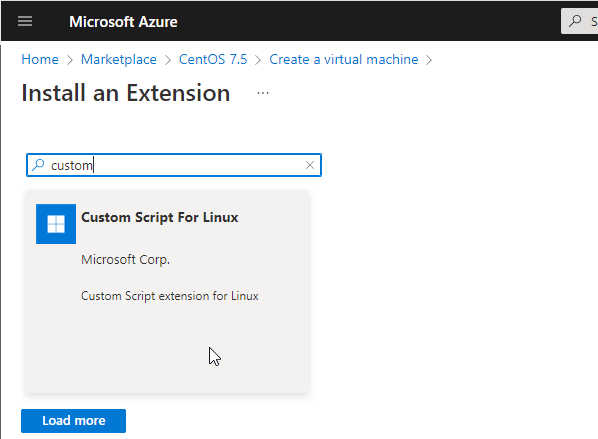Navigate back to Marketplace breadcrumb
The width and height of the screenshot is (598, 439).
tap(119, 59)
